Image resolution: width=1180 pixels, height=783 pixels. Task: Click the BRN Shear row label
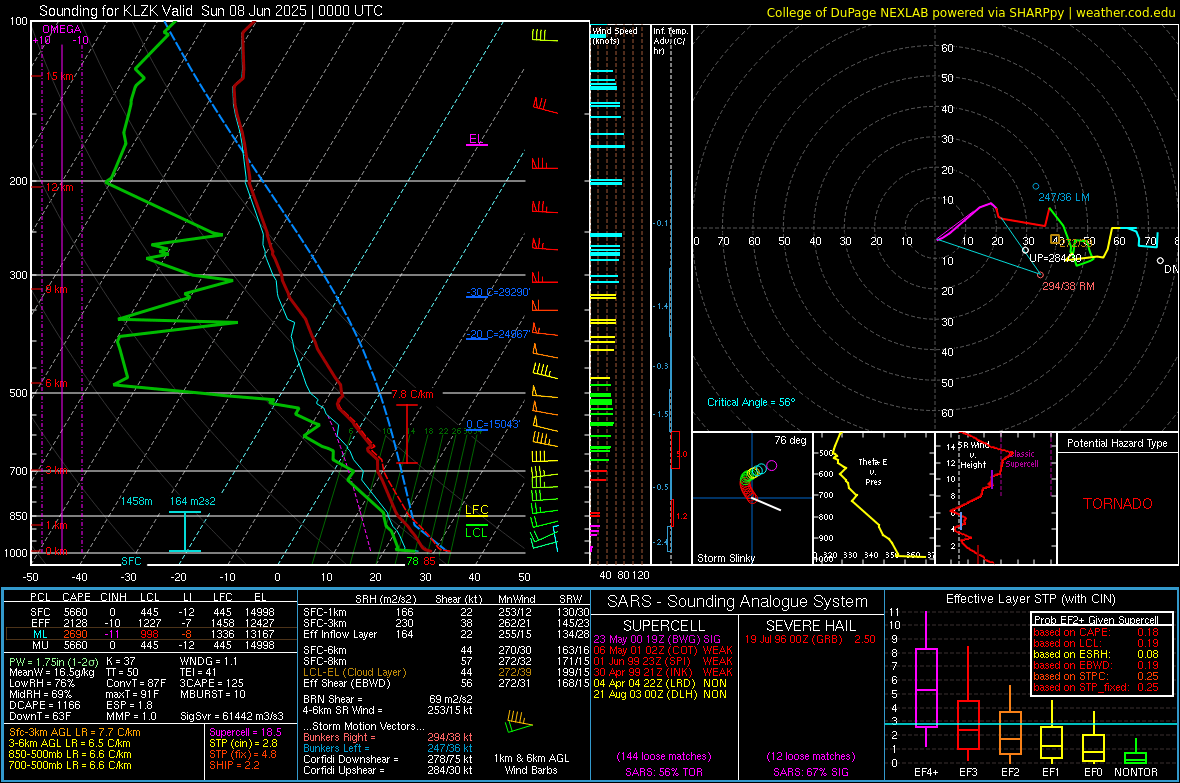[x=333, y=699]
